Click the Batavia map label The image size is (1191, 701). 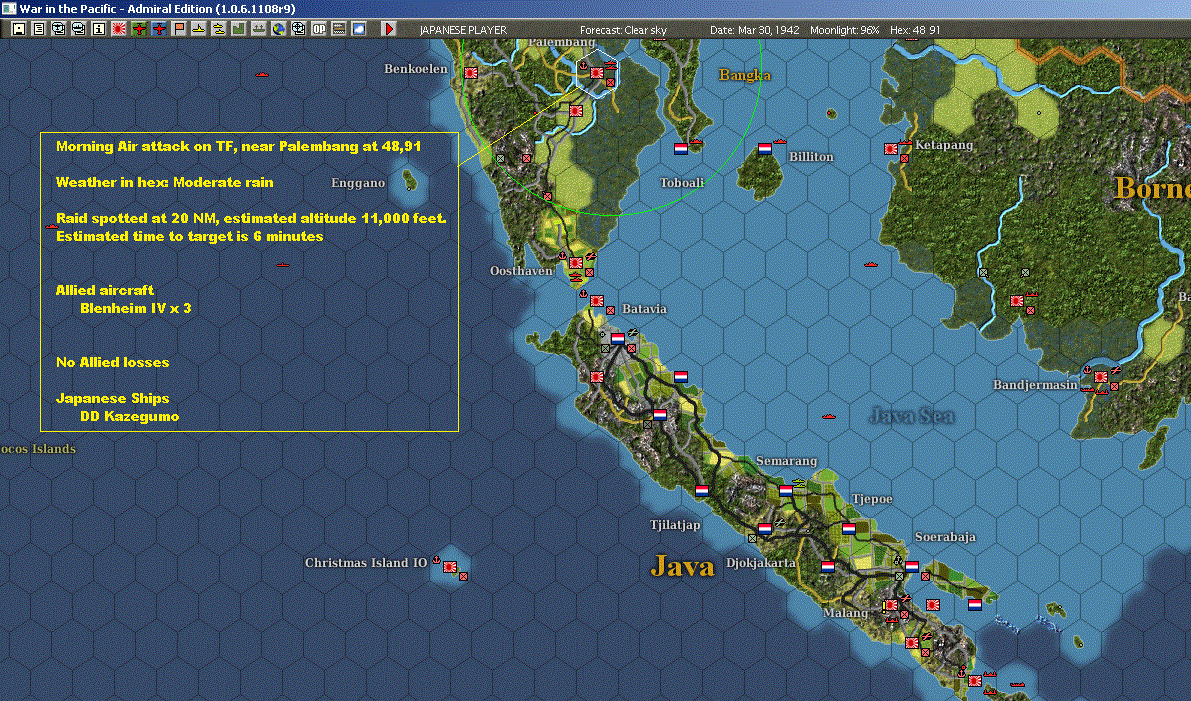coord(644,308)
